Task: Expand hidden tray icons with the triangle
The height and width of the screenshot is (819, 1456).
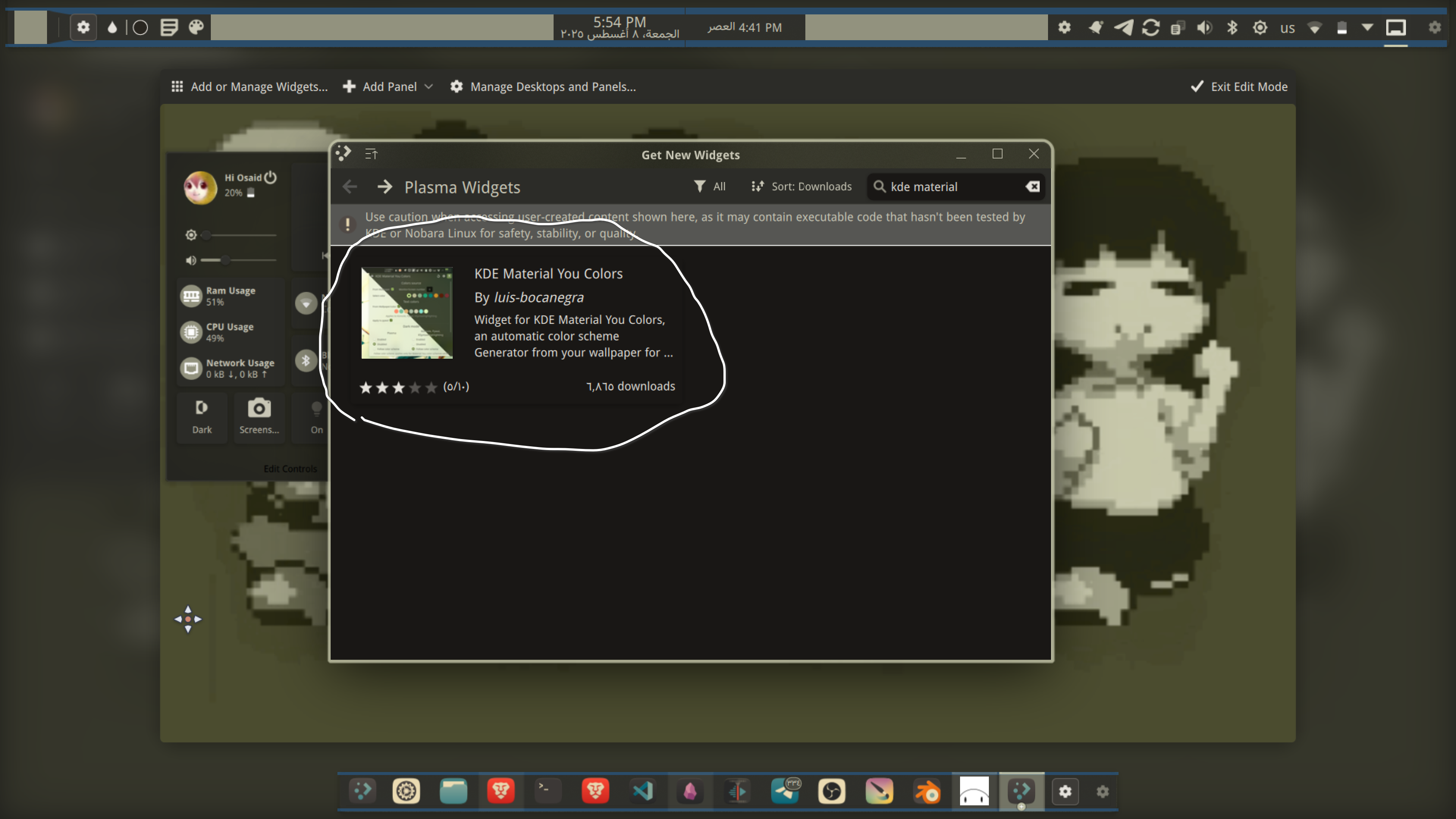Action: tap(1368, 27)
